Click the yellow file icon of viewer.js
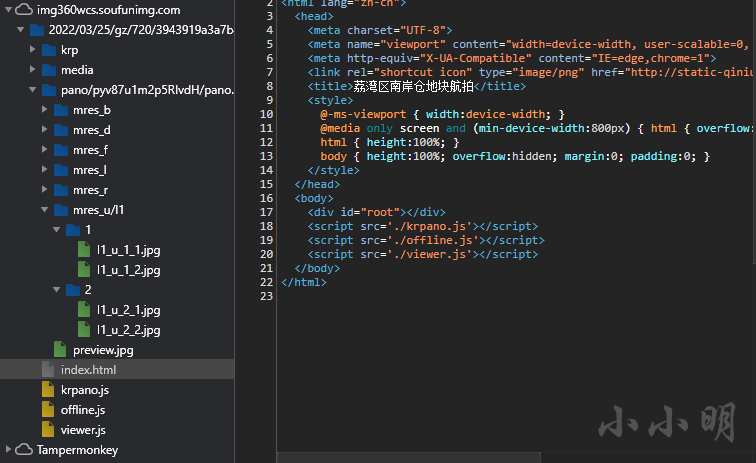 48,429
